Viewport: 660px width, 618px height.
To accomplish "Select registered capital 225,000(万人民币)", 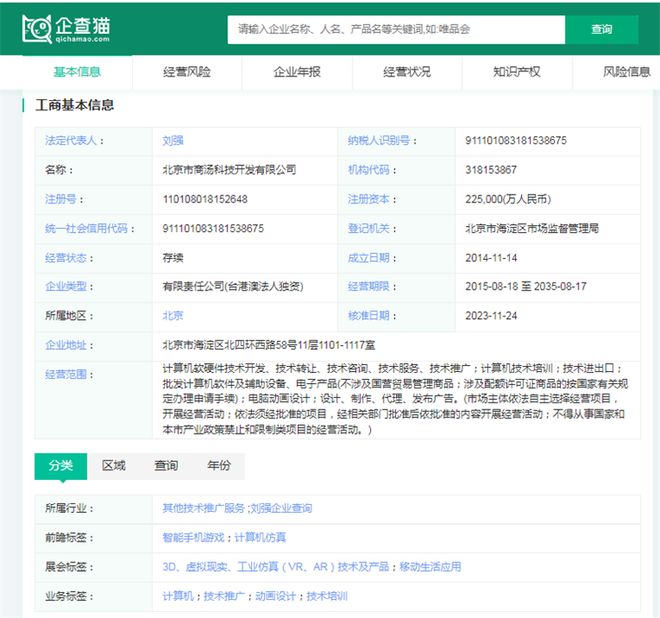I will point(508,199).
